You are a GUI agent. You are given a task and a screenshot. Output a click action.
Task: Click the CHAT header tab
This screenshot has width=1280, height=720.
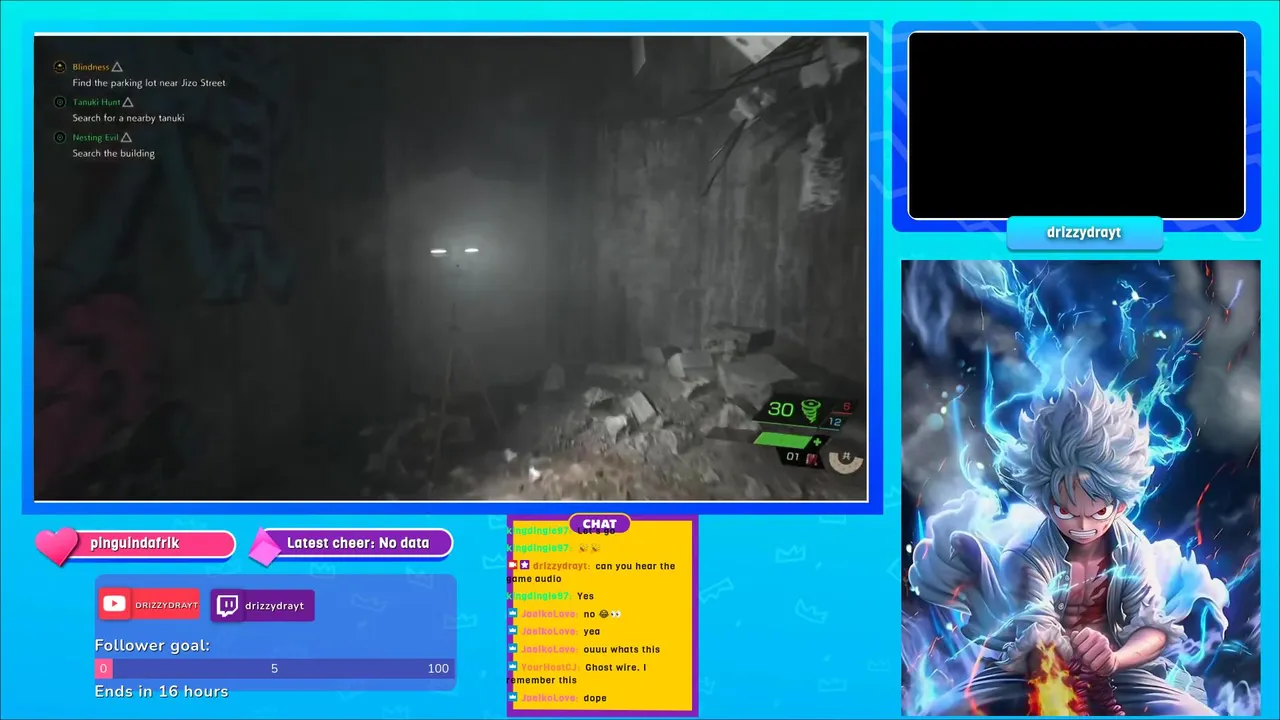(599, 524)
